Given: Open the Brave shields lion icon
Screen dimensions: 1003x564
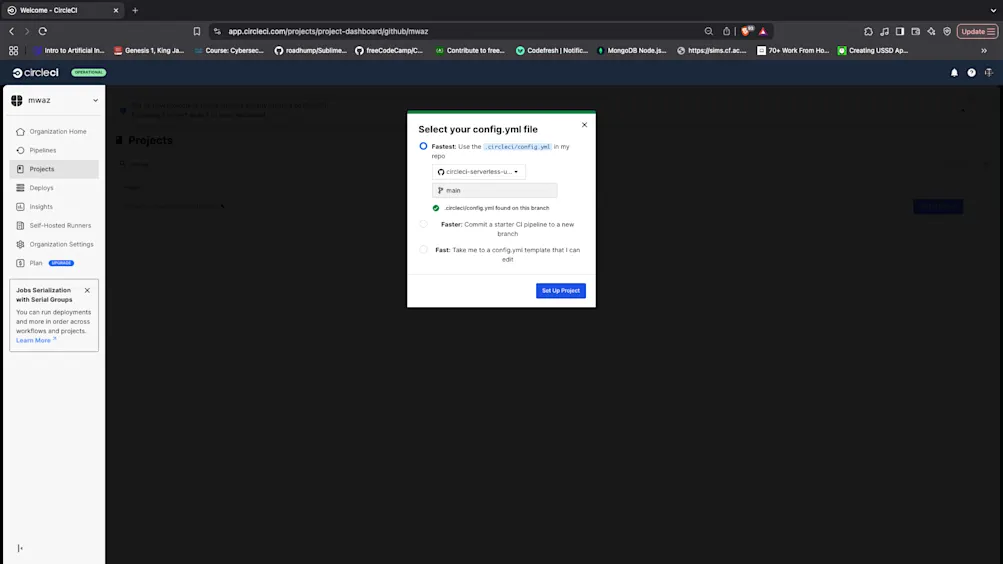Looking at the screenshot, I should tap(746, 31).
